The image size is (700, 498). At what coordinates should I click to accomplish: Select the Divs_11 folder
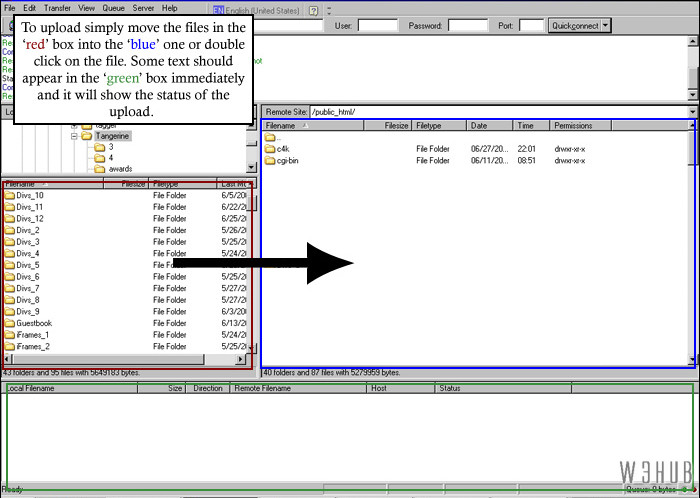click(x=30, y=207)
